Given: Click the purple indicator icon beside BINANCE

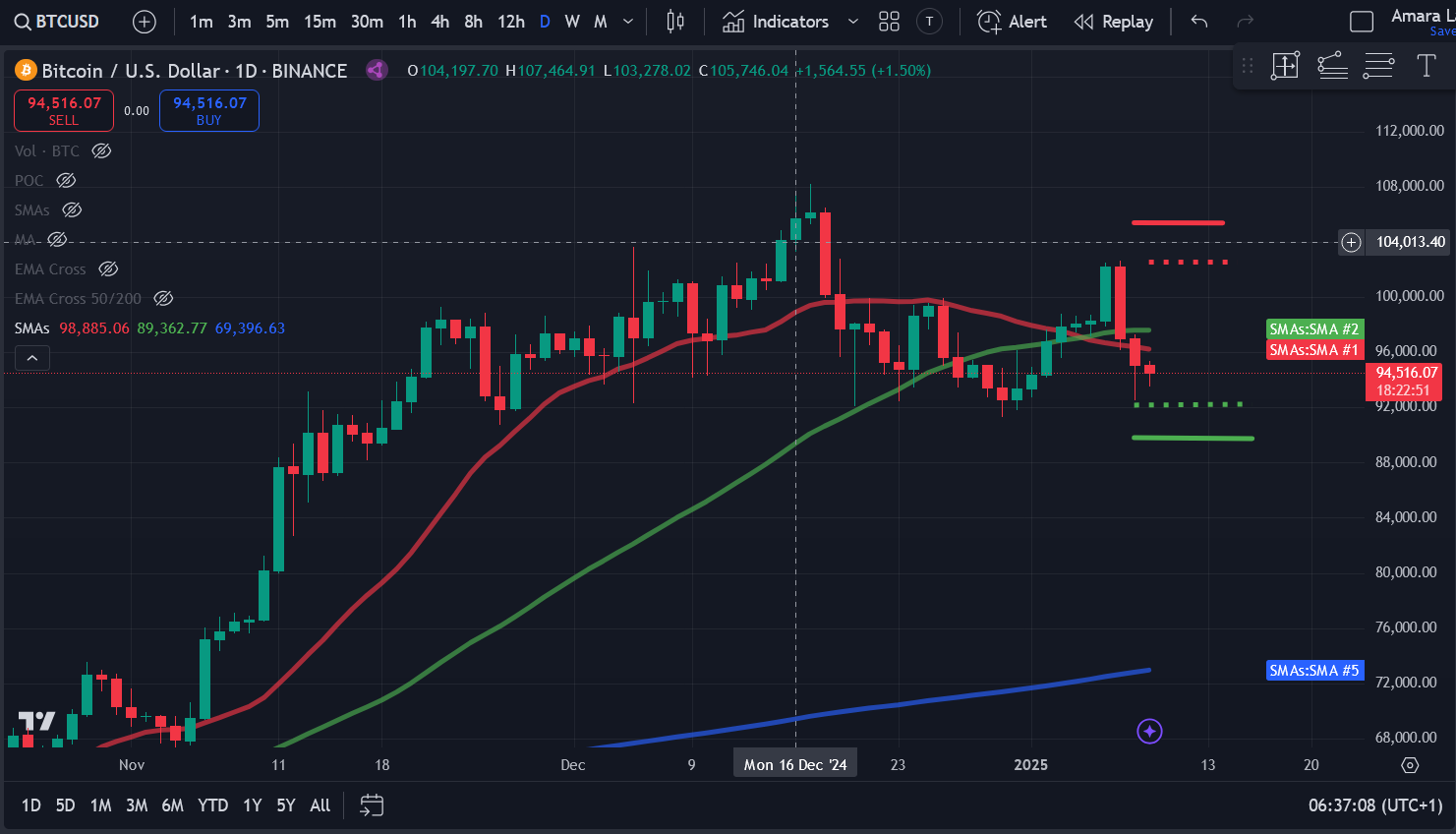Looking at the screenshot, I should point(376,70).
